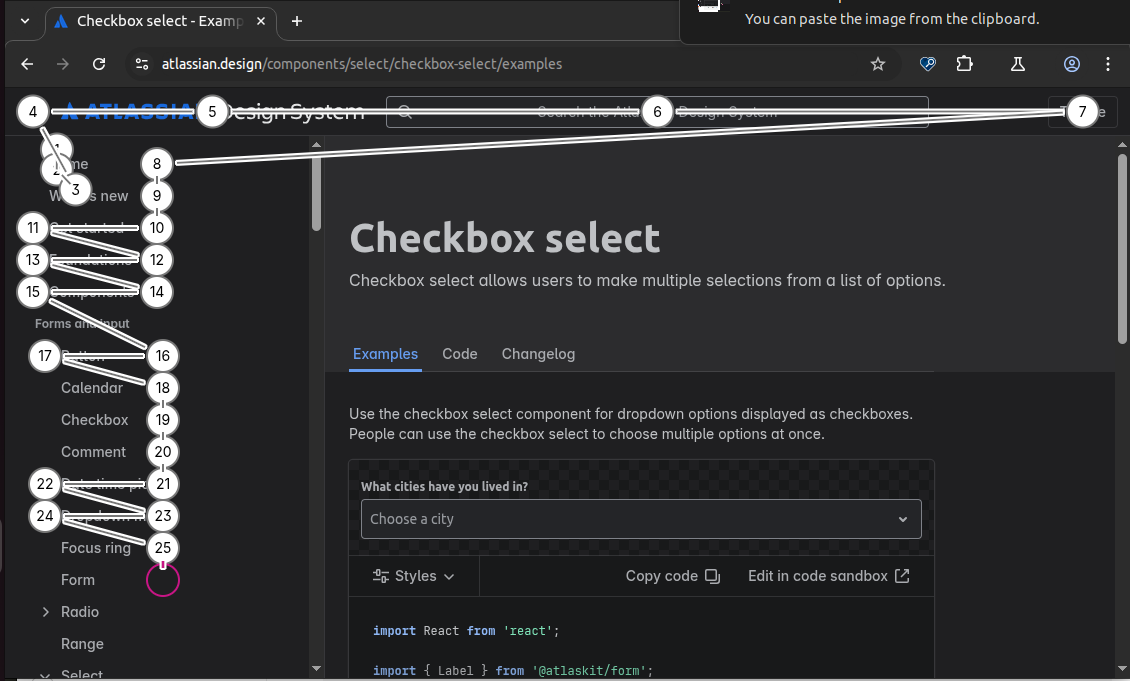
Task: Open the Choose a city dropdown
Action: [x=641, y=519]
